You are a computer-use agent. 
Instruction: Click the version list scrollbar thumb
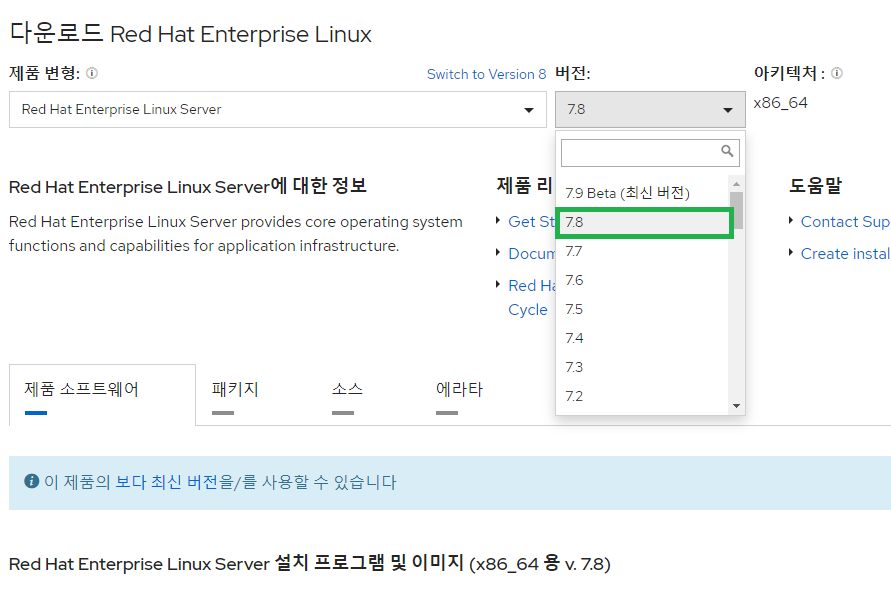click(x=736, y=210)
